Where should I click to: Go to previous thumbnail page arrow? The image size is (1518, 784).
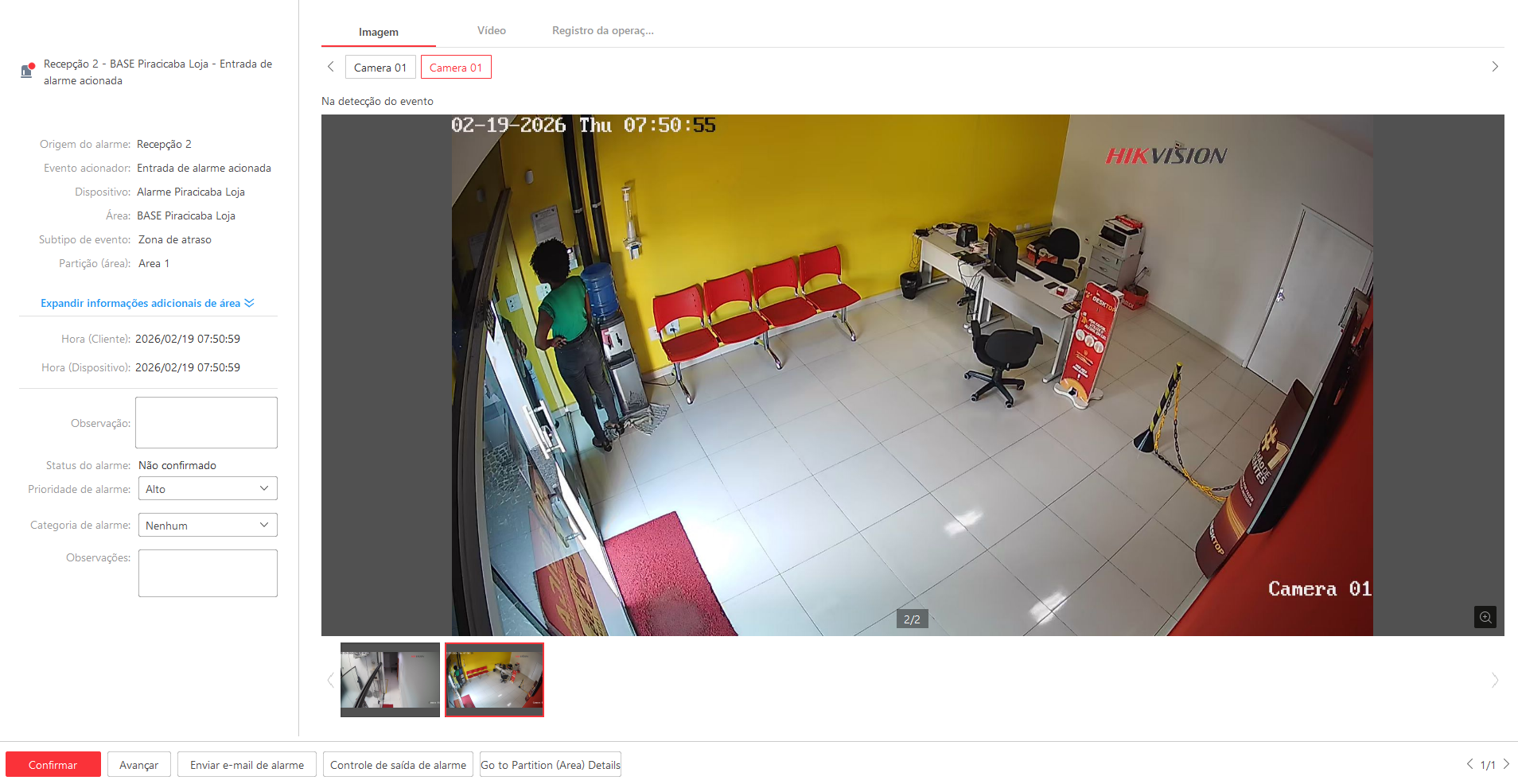(x=331, y=680)
